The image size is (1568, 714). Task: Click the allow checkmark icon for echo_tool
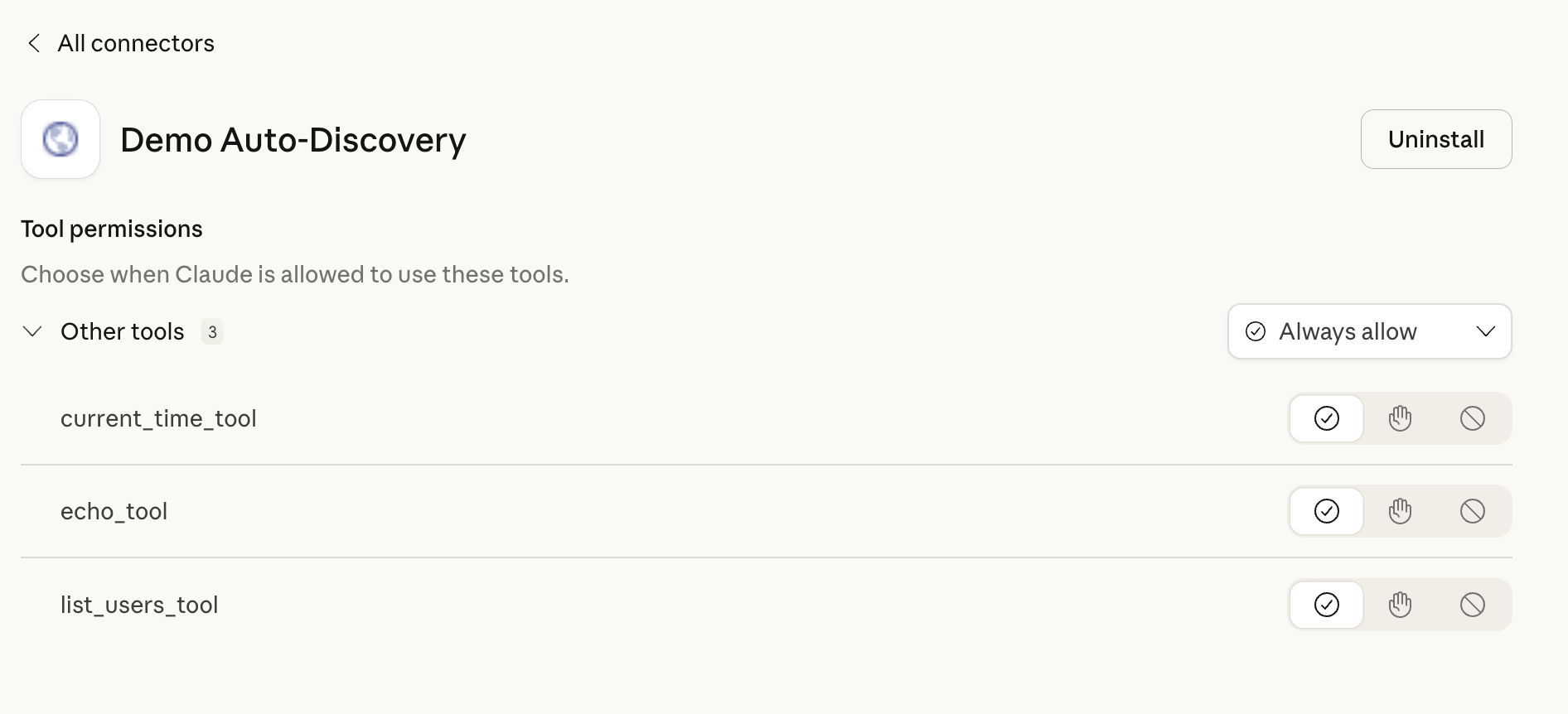pyautogui.click(x=1326, y=511)
